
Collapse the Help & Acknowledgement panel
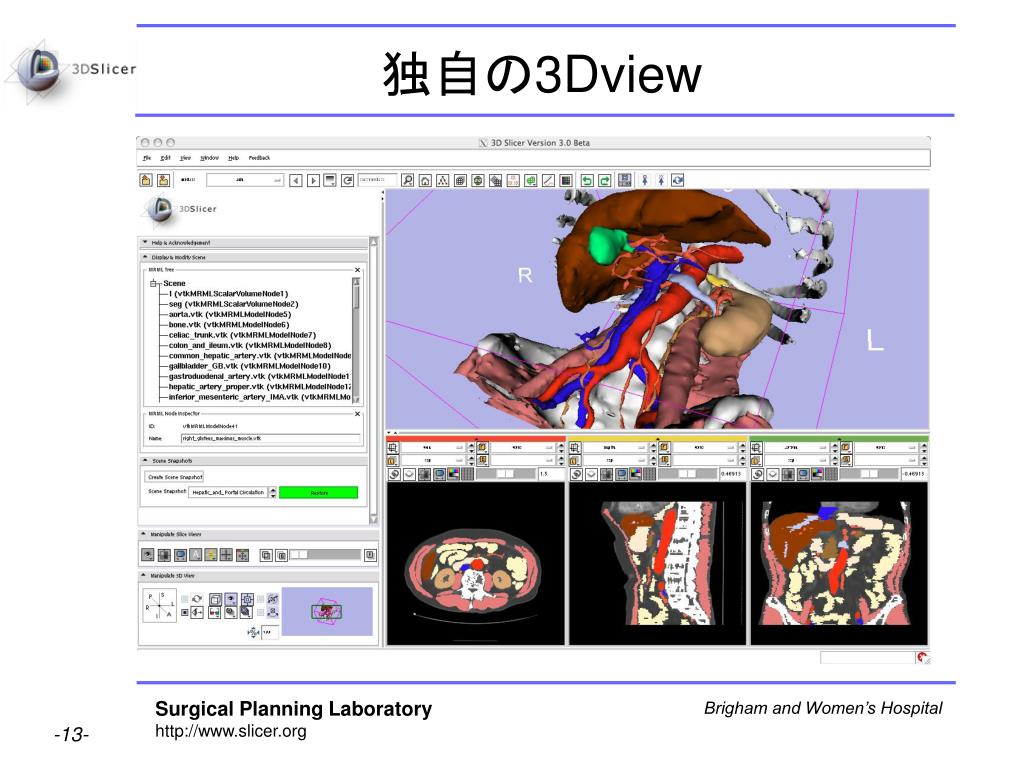(x=145, y=243)
